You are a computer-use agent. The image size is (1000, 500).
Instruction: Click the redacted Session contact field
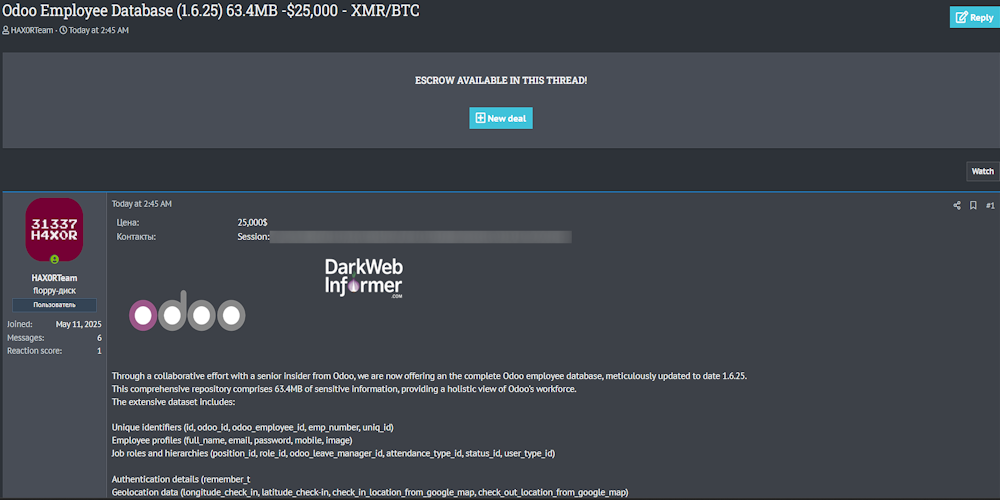pos(420,237)
